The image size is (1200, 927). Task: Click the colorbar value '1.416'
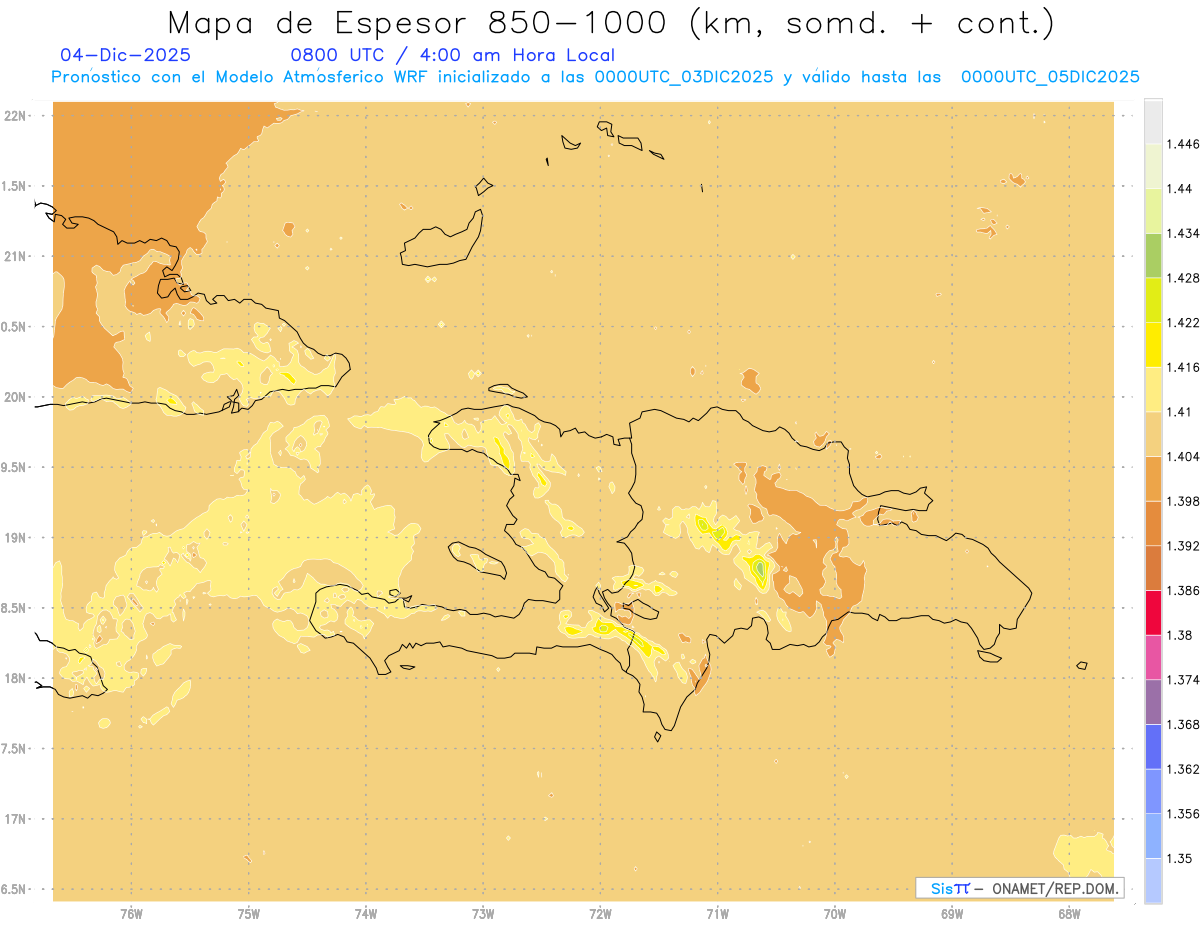(1185, 367)
